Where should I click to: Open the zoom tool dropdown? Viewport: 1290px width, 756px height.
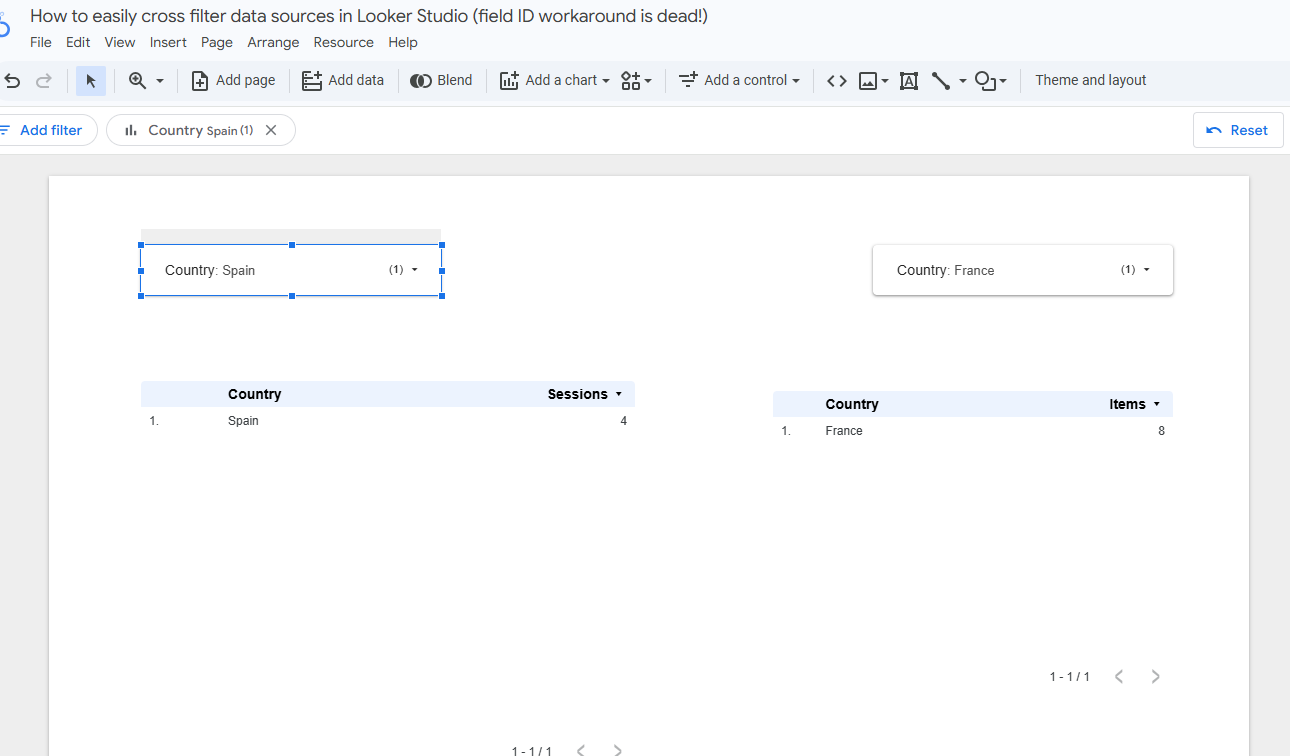(160, 80)
